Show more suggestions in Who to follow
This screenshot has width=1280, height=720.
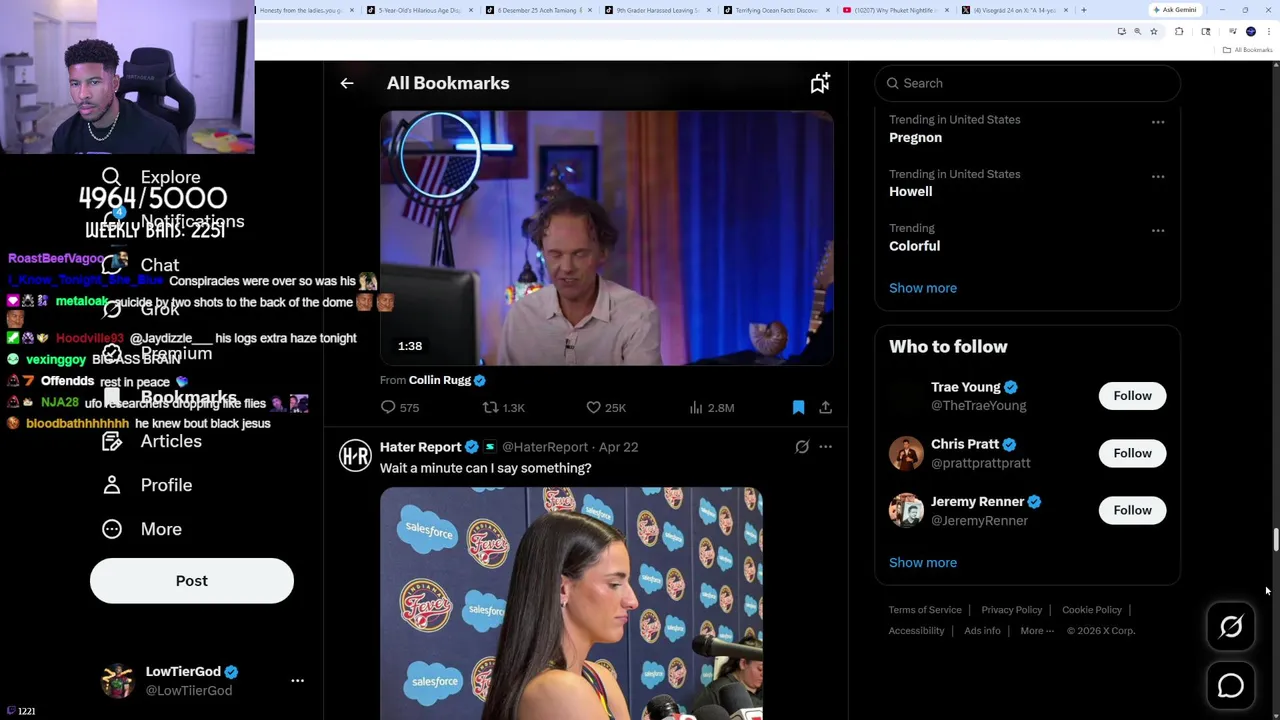pyautogui.click(x=923, y=562)
